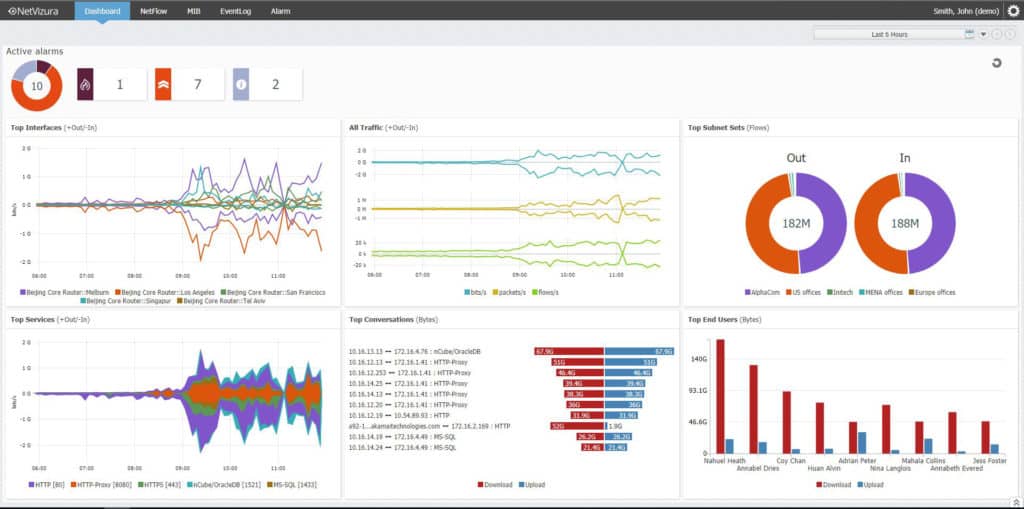Click the Mahala Collins user label

tap(923, 461)
